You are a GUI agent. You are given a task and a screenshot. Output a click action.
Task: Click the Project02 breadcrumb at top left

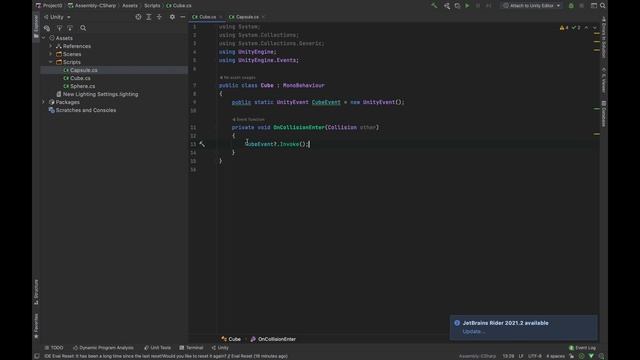(49, 6)
